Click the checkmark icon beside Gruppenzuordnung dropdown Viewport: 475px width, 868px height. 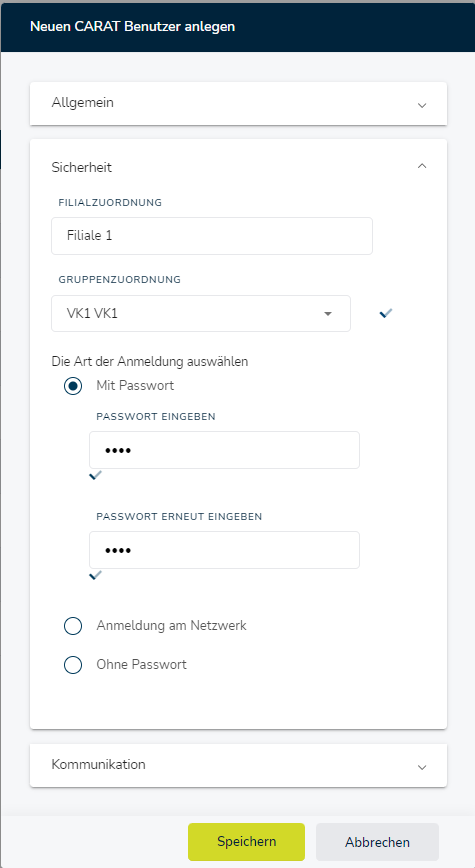386,313
